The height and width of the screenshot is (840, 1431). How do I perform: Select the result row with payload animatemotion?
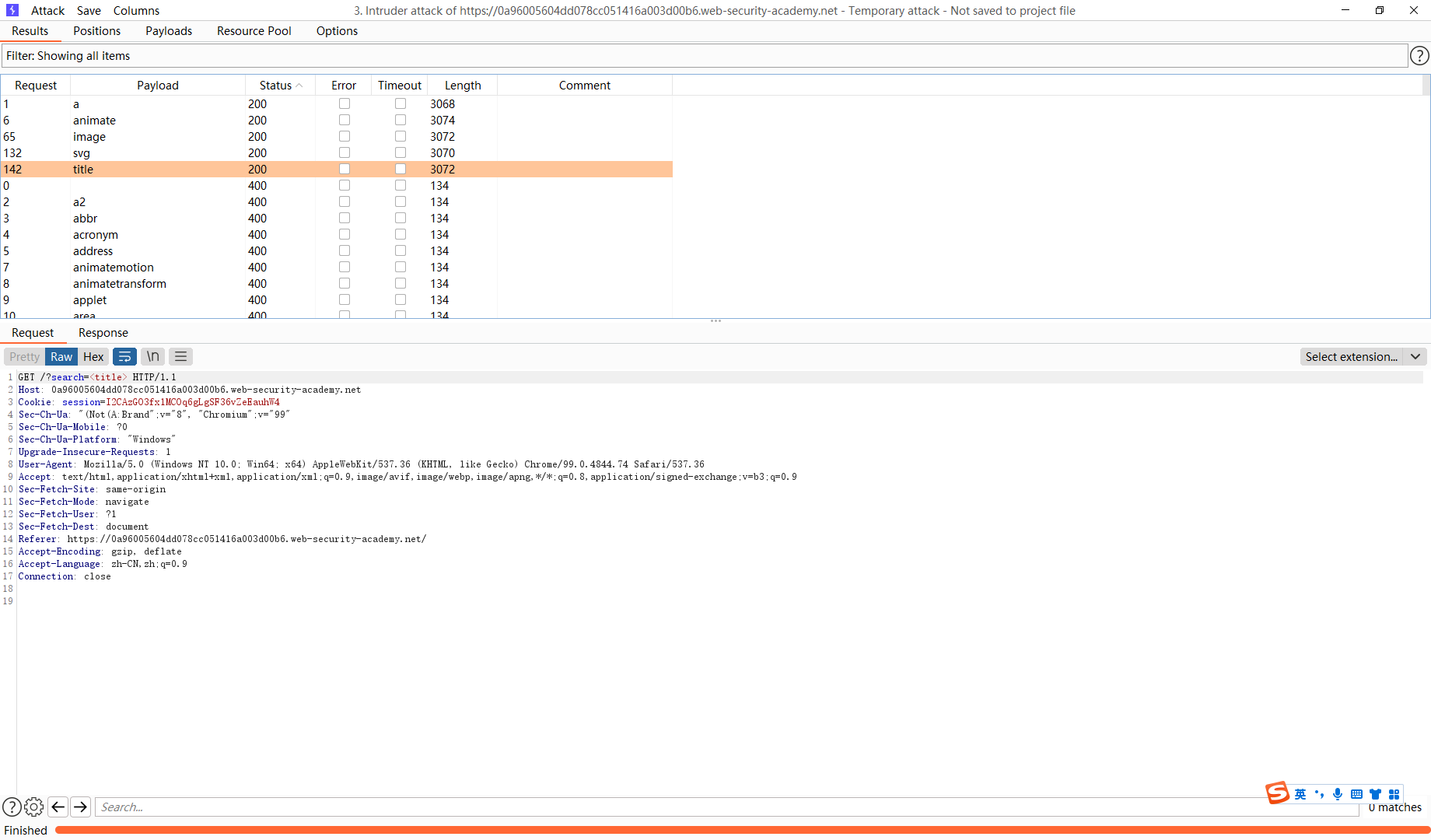pyautogui.click(x=336, y=267)
